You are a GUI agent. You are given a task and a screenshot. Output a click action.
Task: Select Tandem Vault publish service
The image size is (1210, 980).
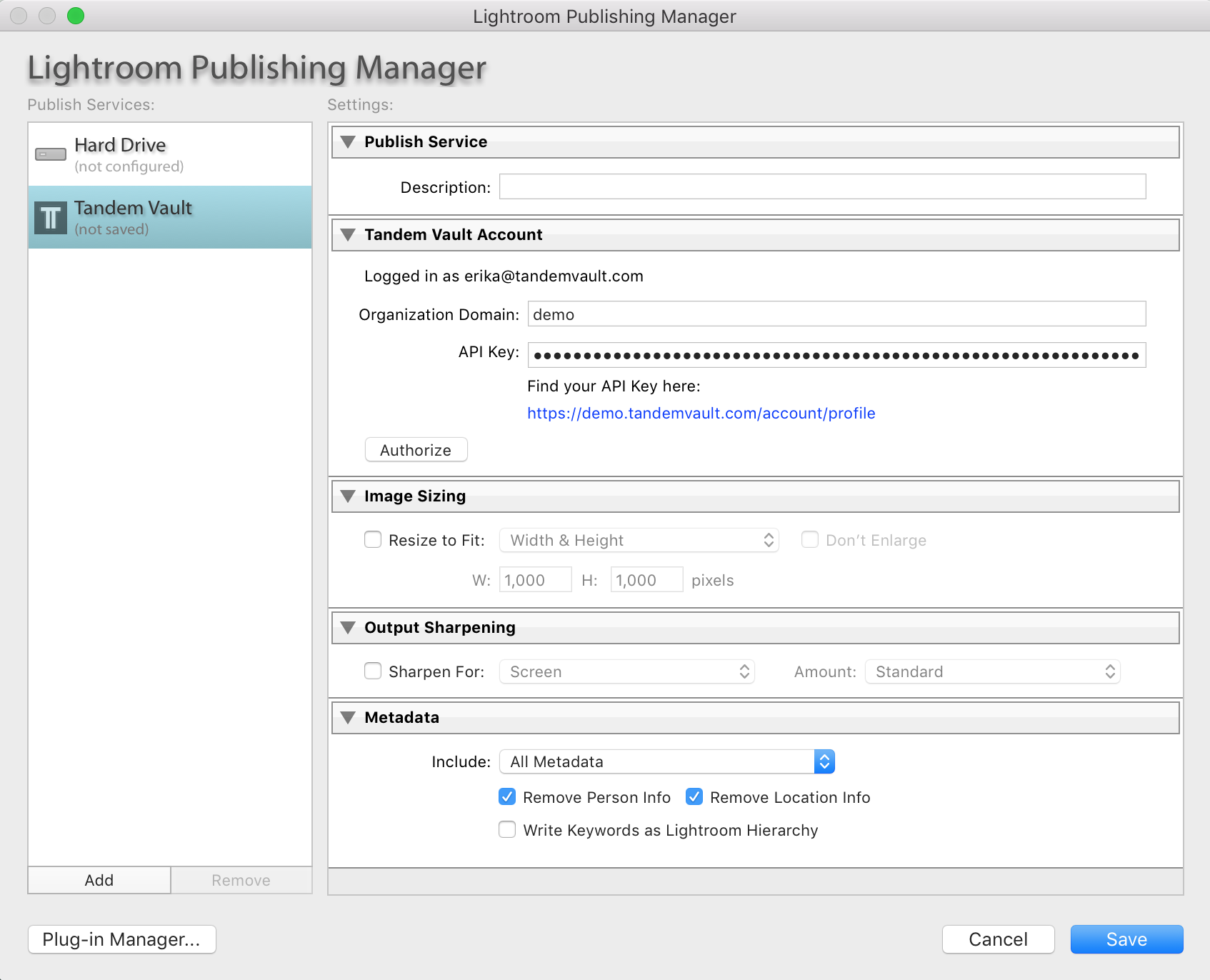[x=170, y=217]
